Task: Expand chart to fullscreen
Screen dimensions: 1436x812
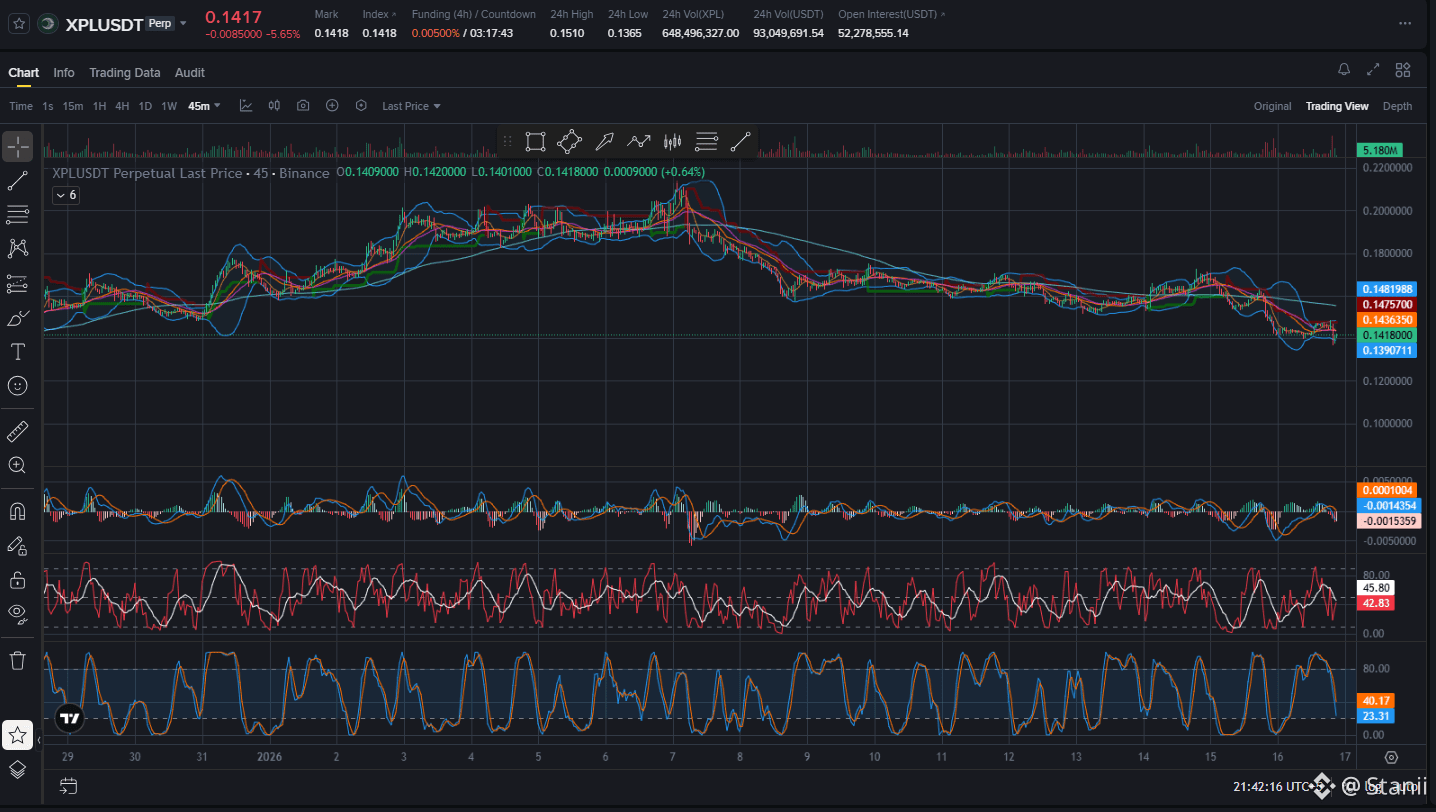Action: click(1373, 70)
